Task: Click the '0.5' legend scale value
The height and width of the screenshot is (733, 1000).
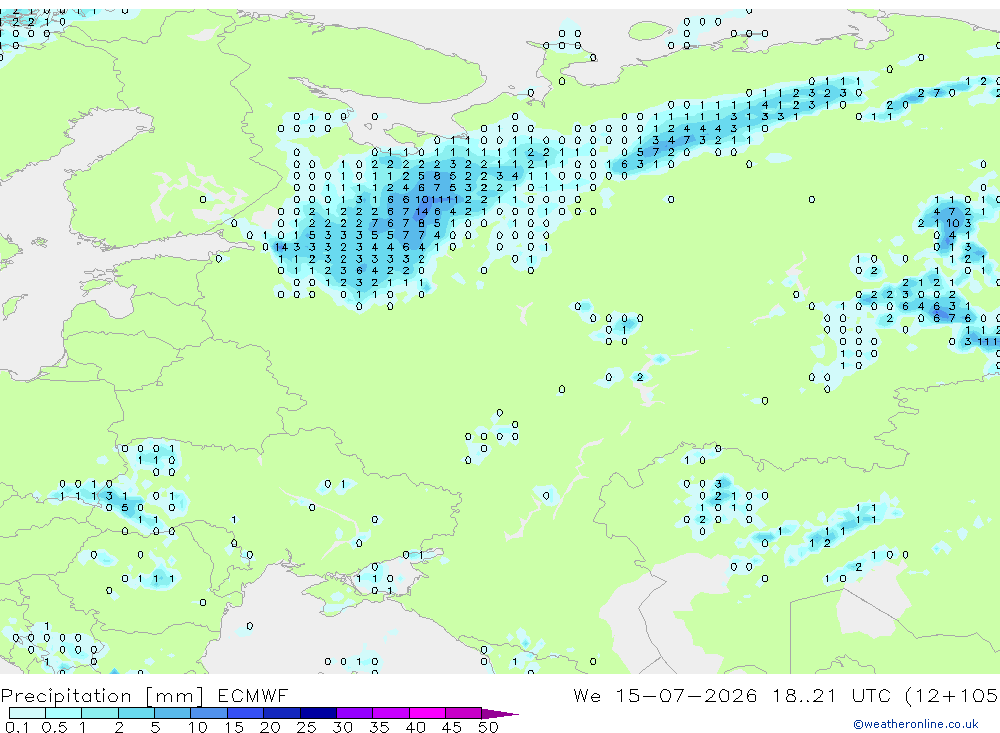Action: coord(54,727)
